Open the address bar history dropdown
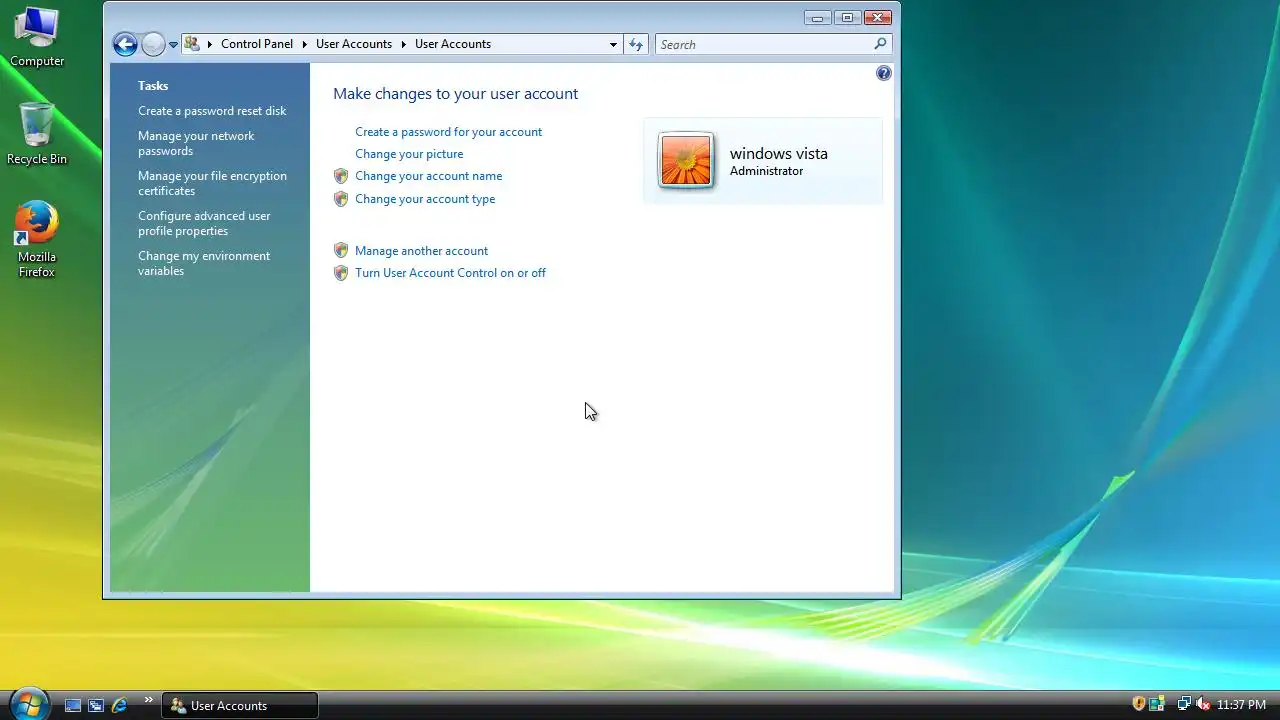Viewport: 1280px width, 720px height. [613, 44]
